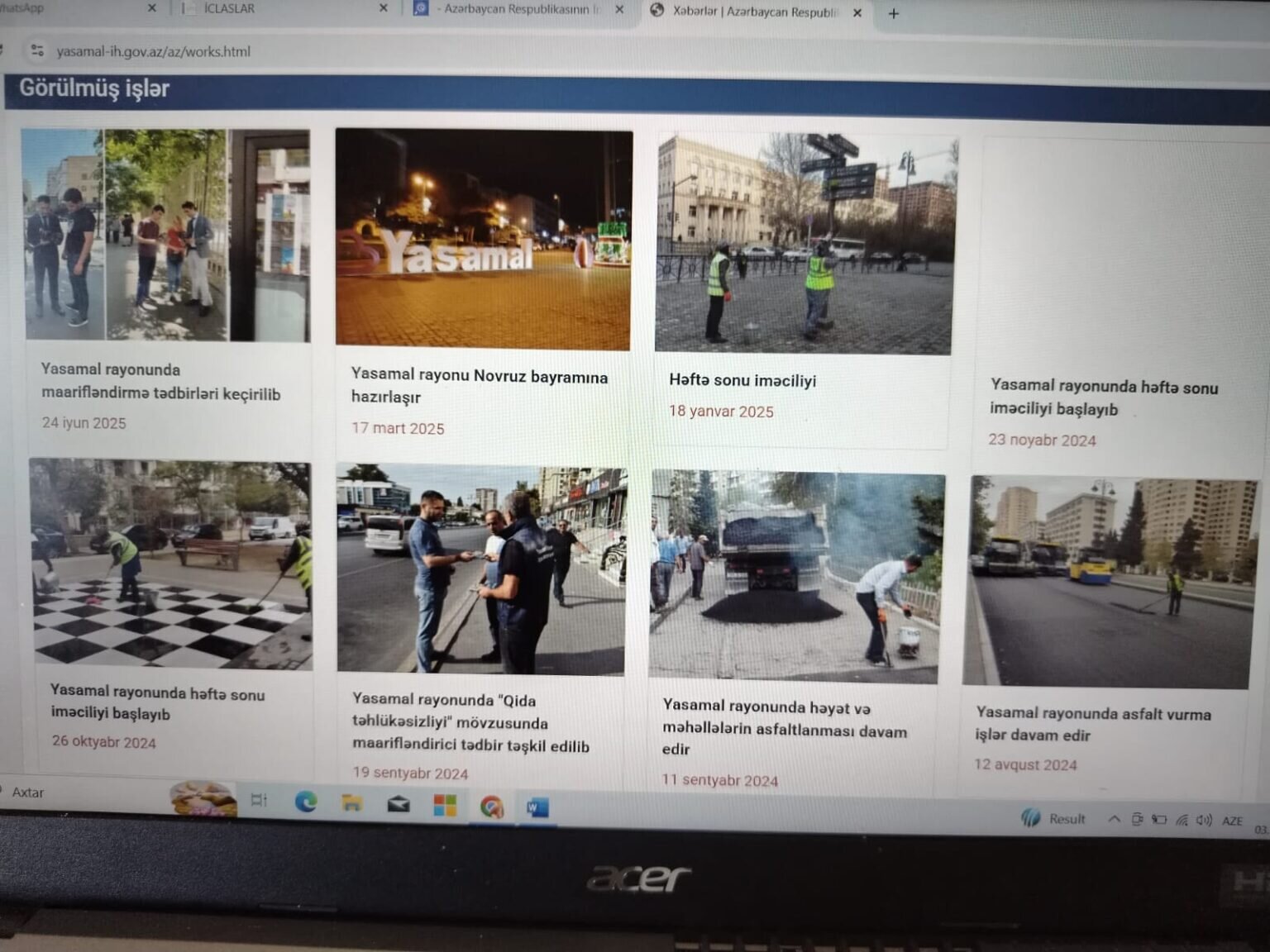
Task: Click the volume icon in system tray
Action: click(1204, 820)
